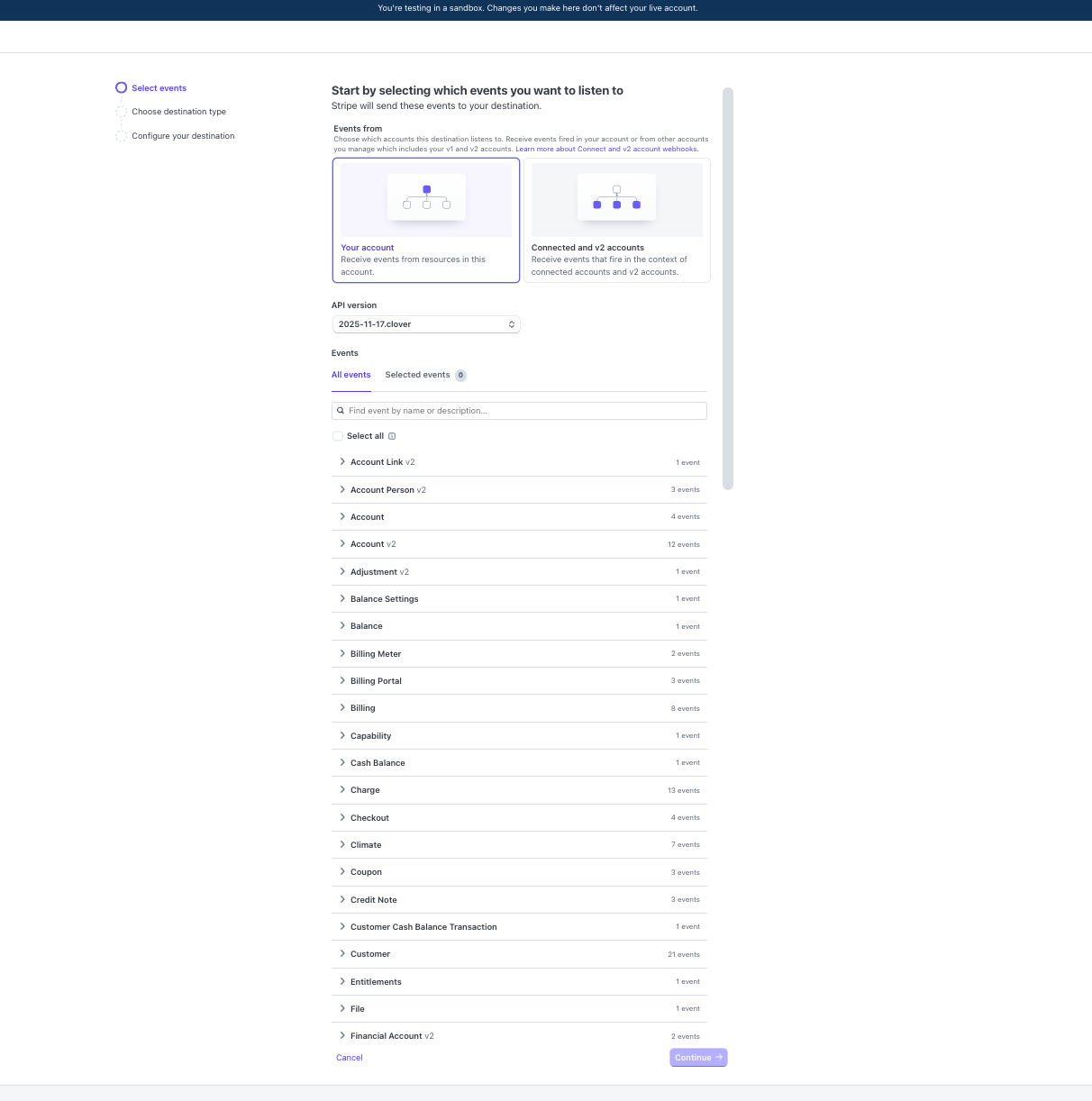Check the Select all checkbox
The height and width of the screenshot is (1101, 1092).
(x=338, y=436)
